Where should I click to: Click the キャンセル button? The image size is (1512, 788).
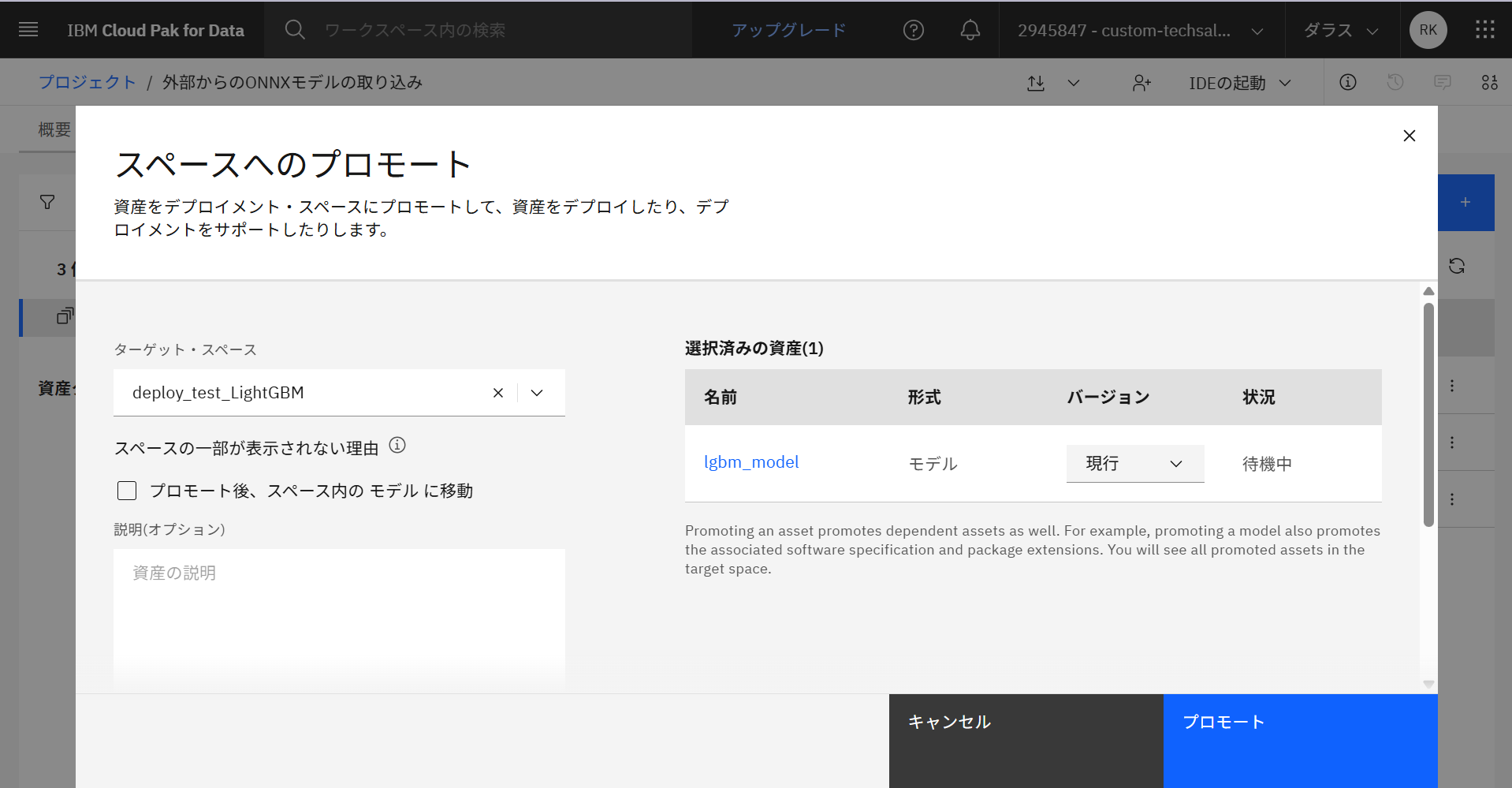(x=1026, y=741)
